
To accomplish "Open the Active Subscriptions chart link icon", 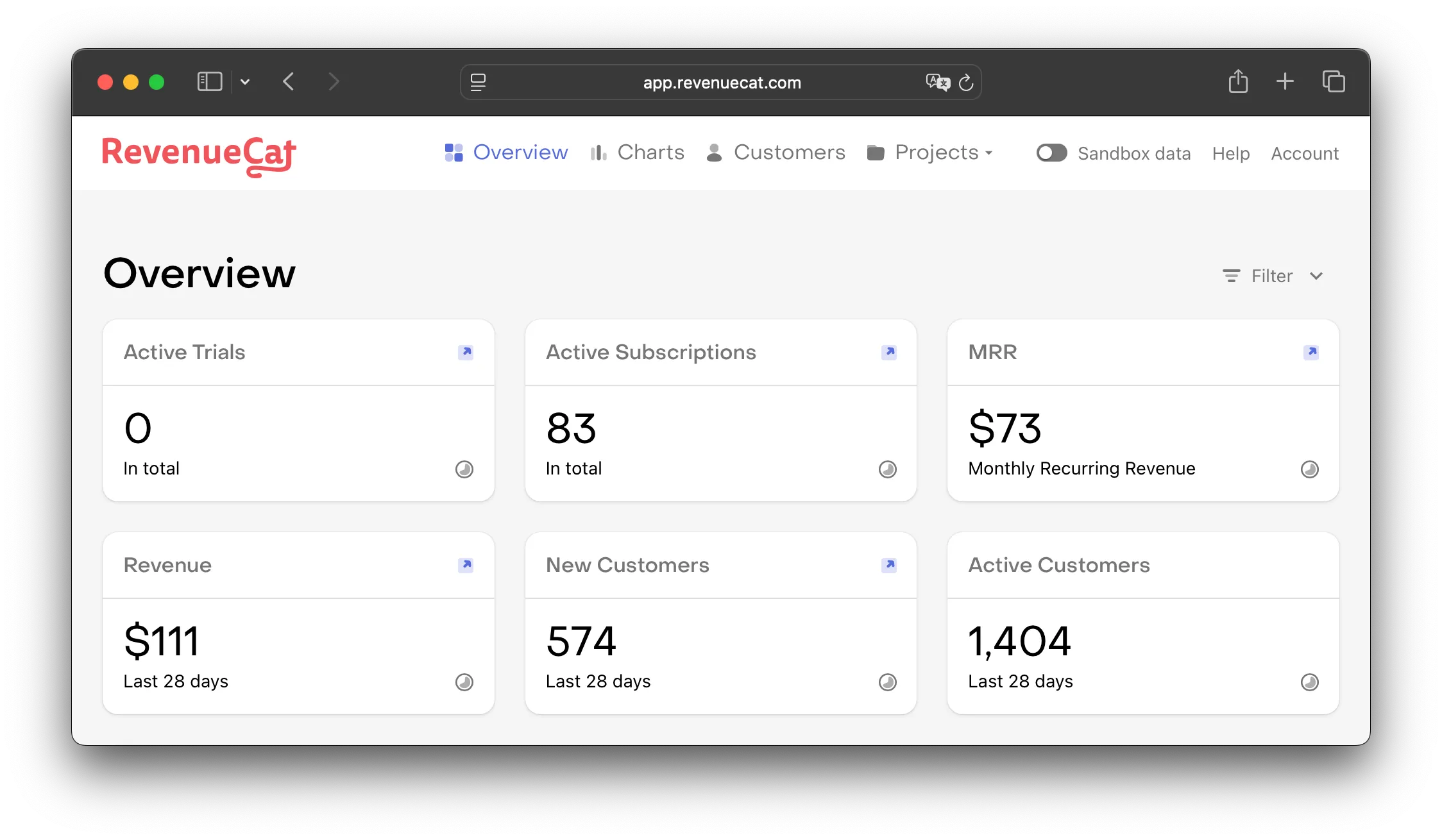I will click(x=888, y=352).
